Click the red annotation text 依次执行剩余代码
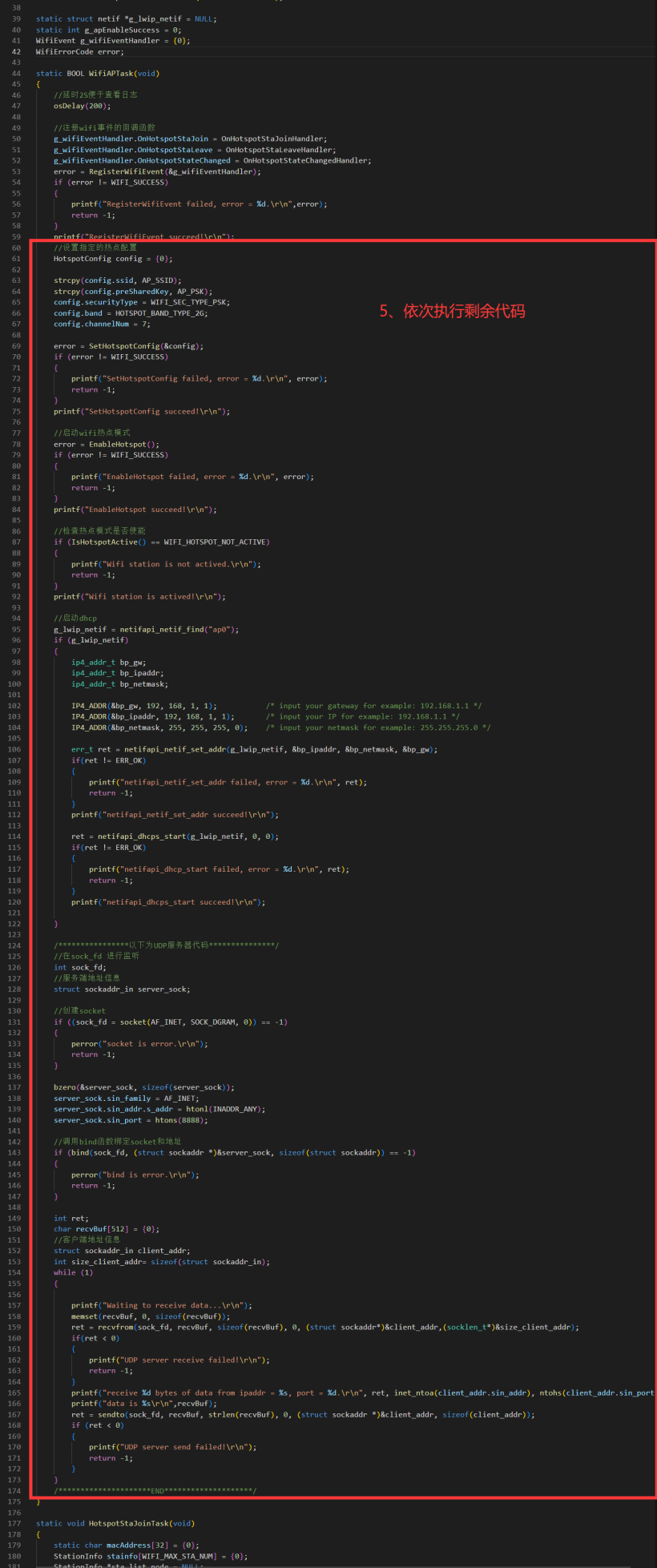The height and width of the screenshot is (1568, 657). coord(452,311)
